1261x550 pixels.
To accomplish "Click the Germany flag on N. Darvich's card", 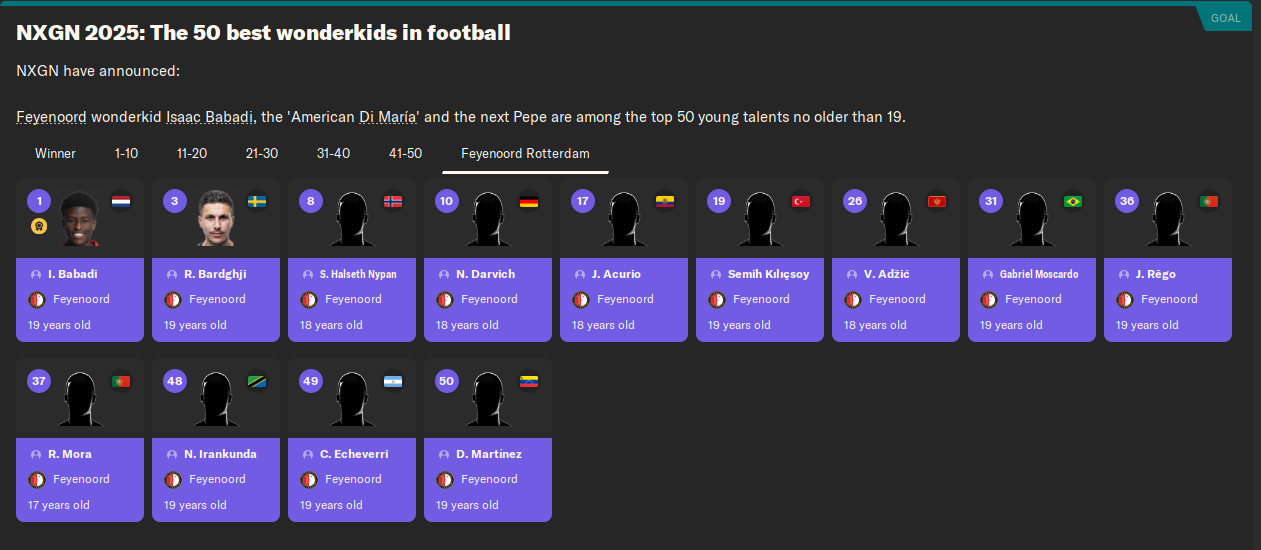I will point(529,201).
